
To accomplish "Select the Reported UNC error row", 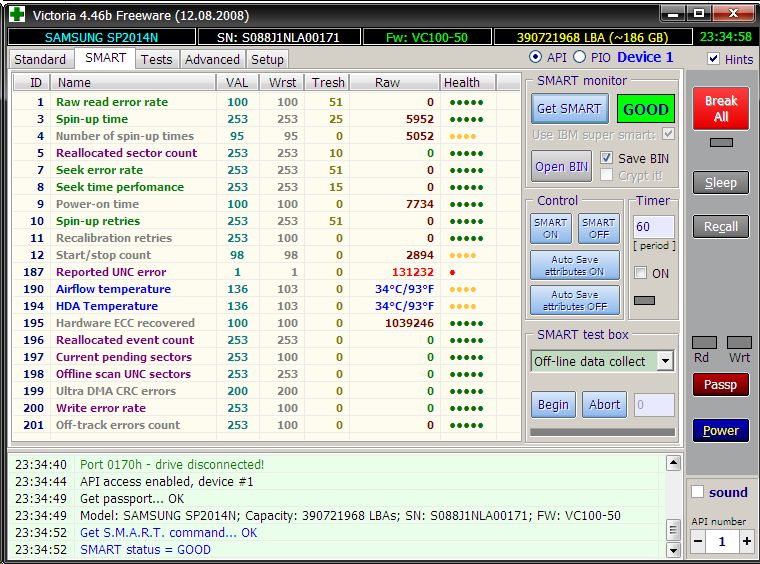I will 266,272.
